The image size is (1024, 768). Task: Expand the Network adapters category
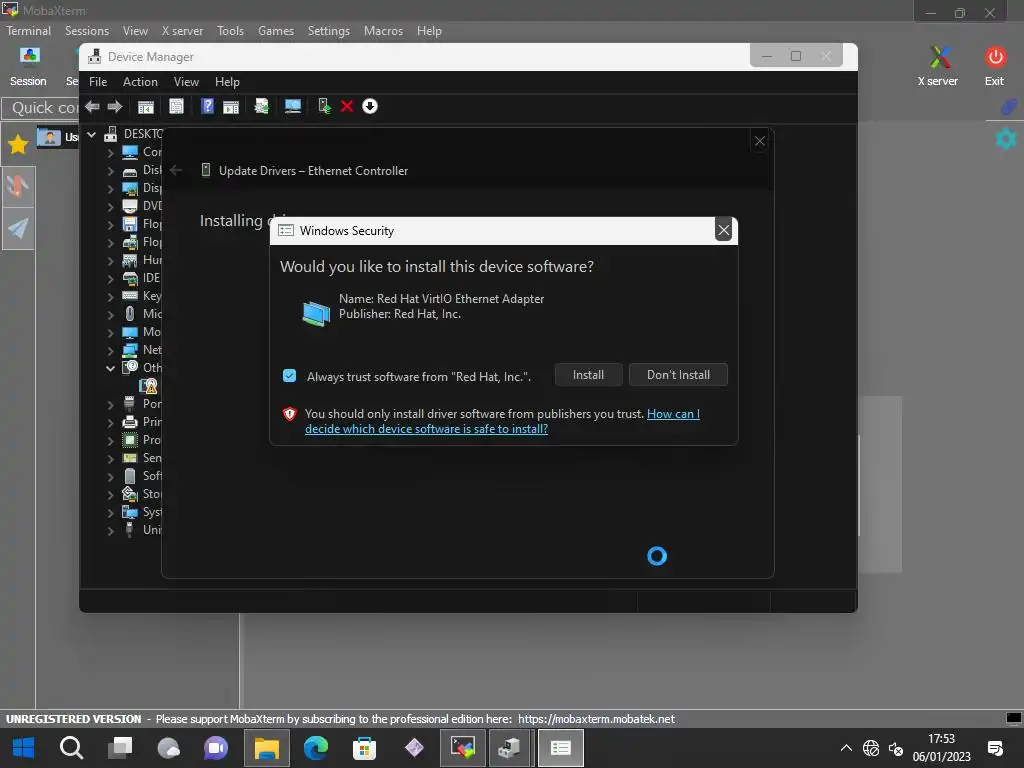pyautogui.click(x=110, y=350)
